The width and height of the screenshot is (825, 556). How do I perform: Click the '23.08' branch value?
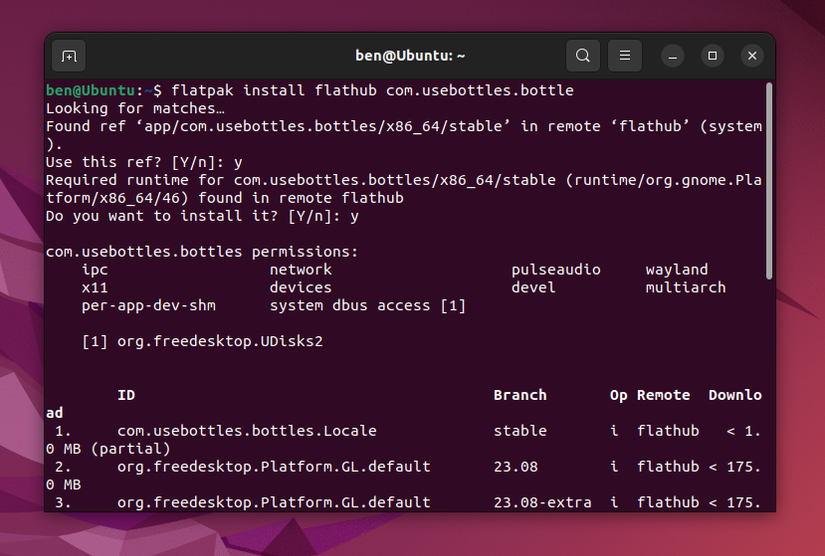click(x=516, y=467)
